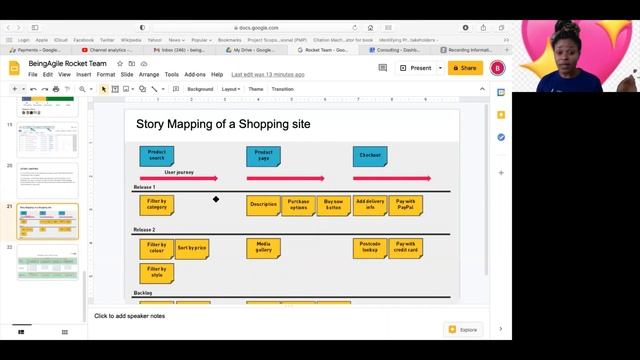Click the Transition toolbar button
This screenshot has height=360, width=640.
pyautogui.click(x=282, y=89)
